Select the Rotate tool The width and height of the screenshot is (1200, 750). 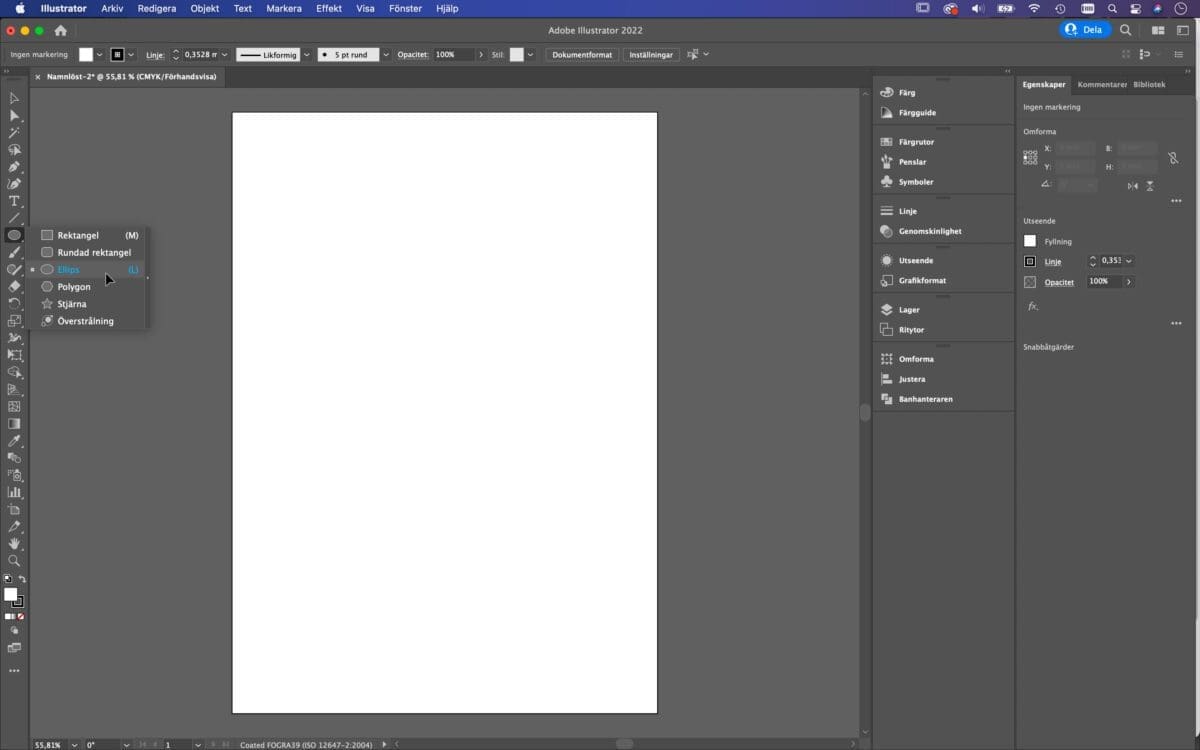14,303
